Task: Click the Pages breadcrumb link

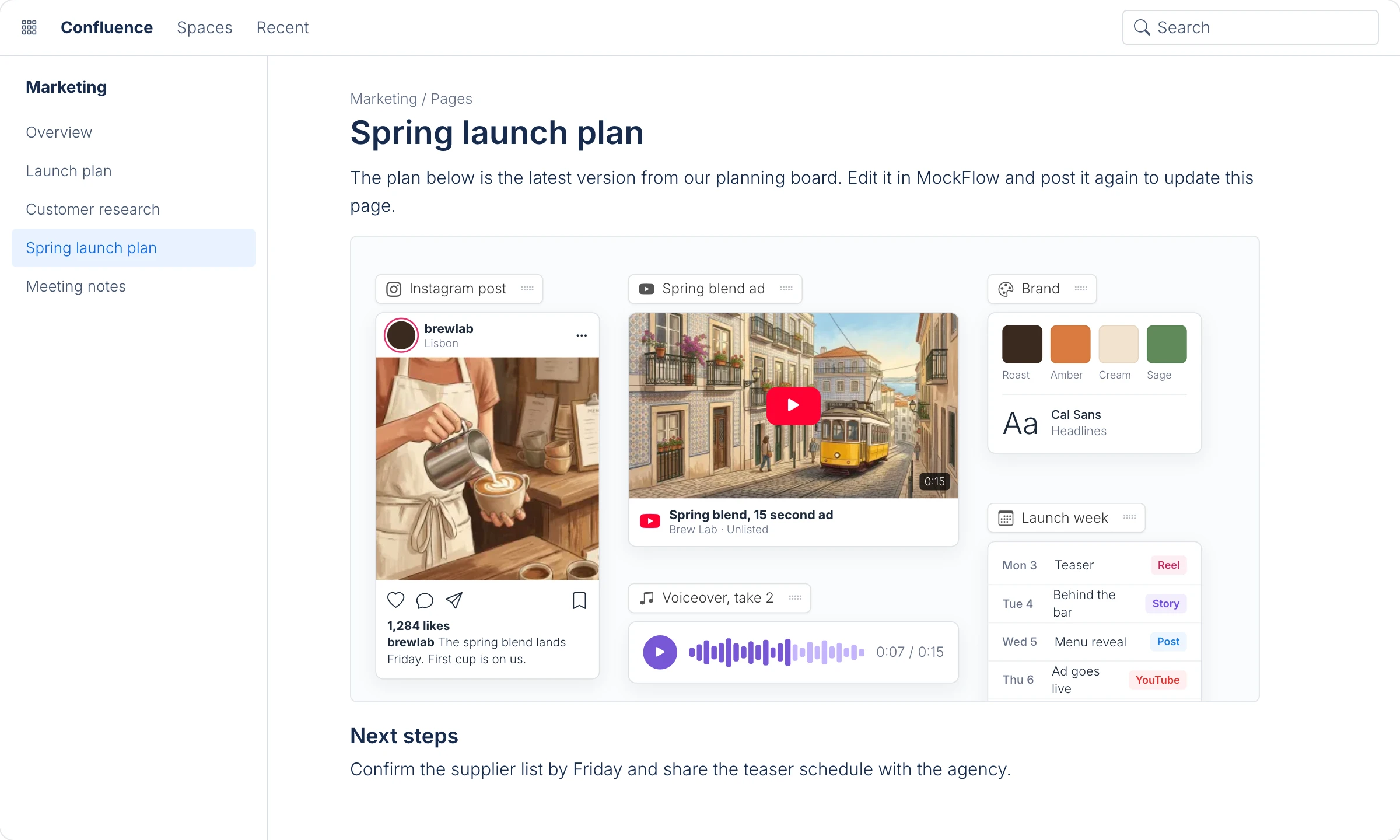Action: pyautogui.click(x=452, y=99)
